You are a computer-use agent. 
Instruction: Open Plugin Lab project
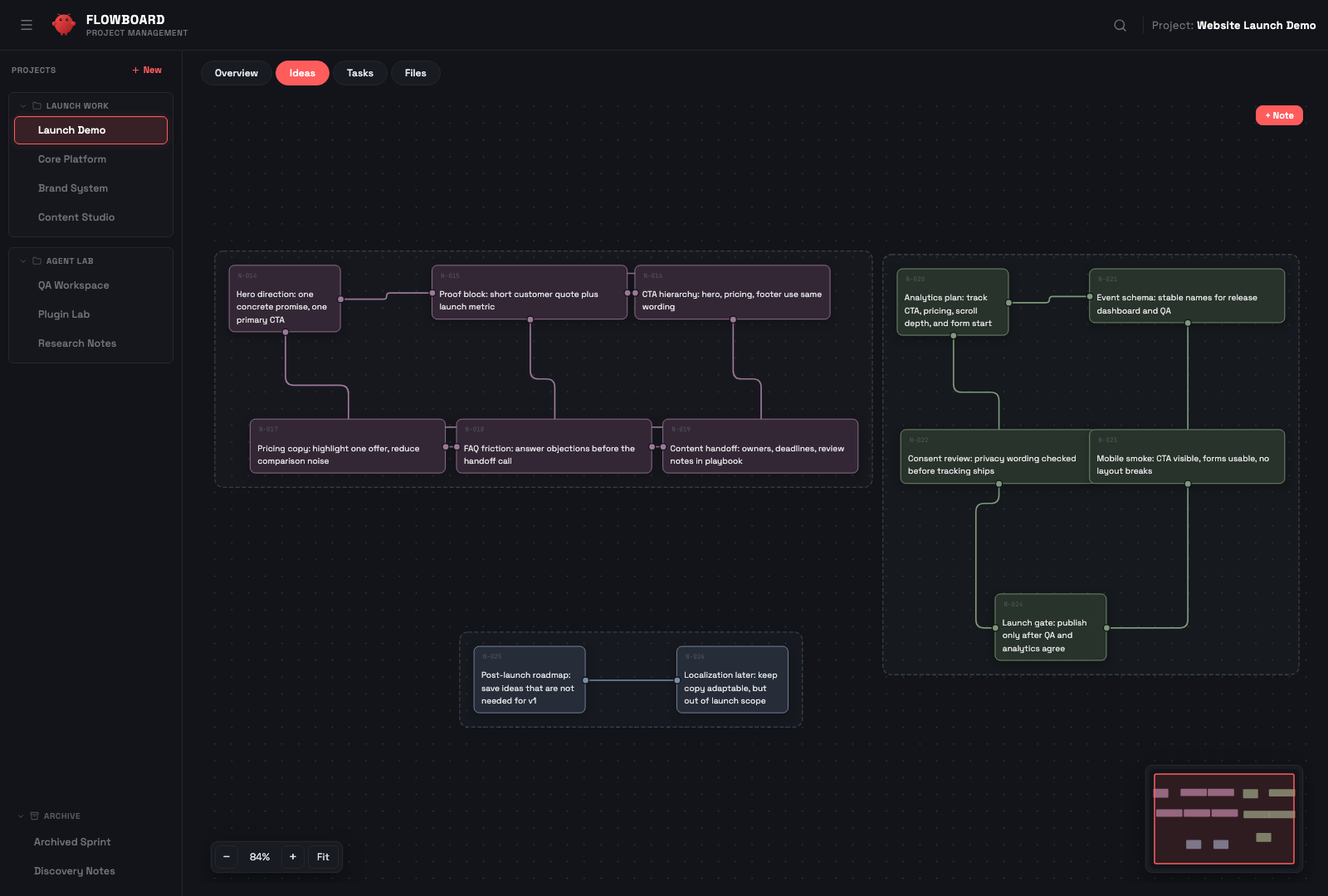[90, 314]
